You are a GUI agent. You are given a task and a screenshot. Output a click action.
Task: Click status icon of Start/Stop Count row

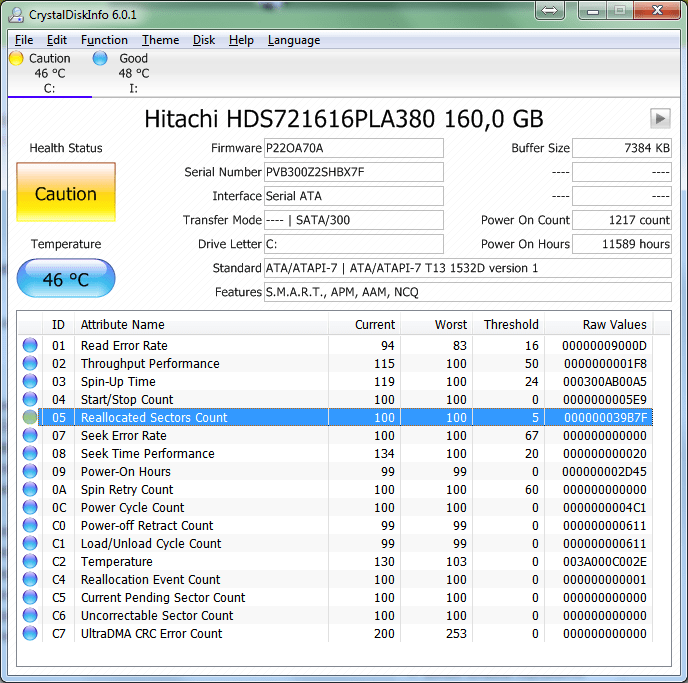tap(30, 399)
